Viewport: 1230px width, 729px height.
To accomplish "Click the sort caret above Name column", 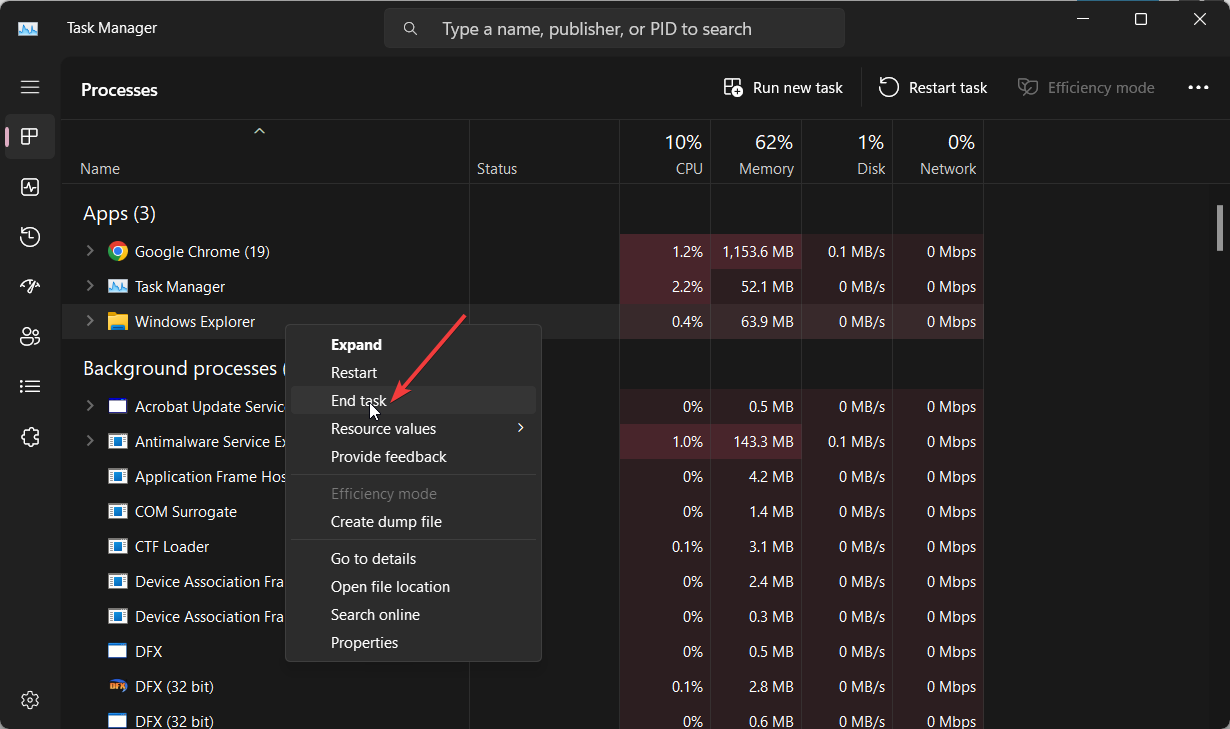I will tap(259, 131).
